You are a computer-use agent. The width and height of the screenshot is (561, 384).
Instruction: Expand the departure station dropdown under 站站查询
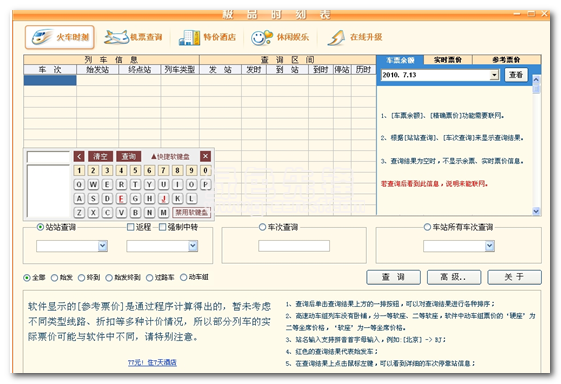103,246
